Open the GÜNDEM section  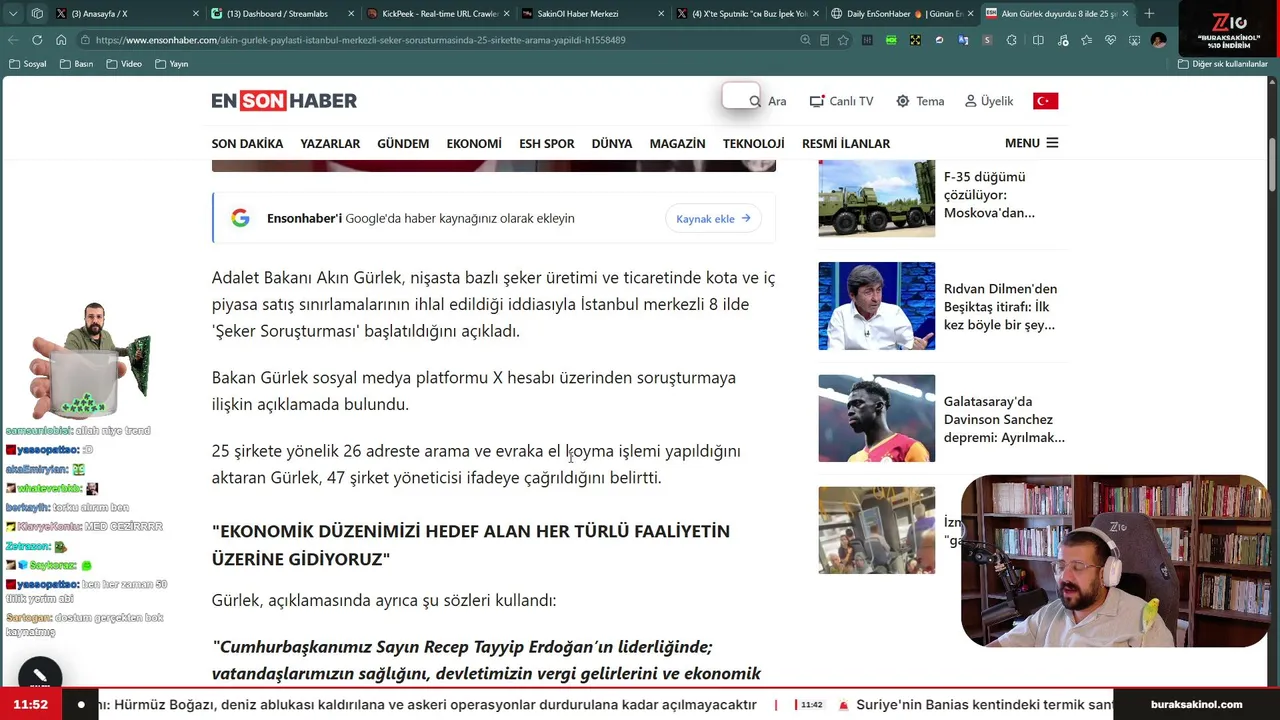click(403, 144)
